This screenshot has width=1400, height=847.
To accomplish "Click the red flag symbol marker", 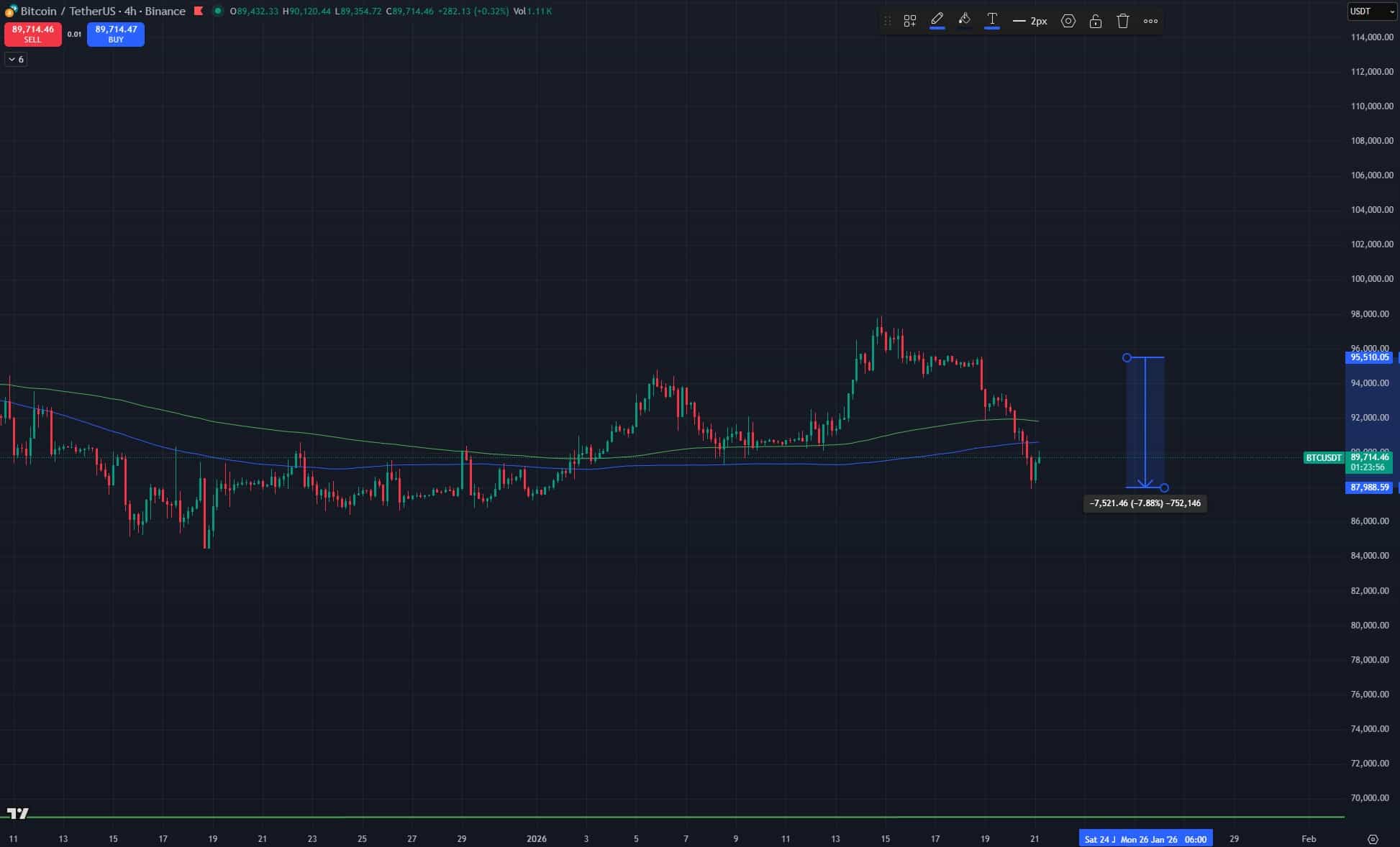I will point(199,11).
